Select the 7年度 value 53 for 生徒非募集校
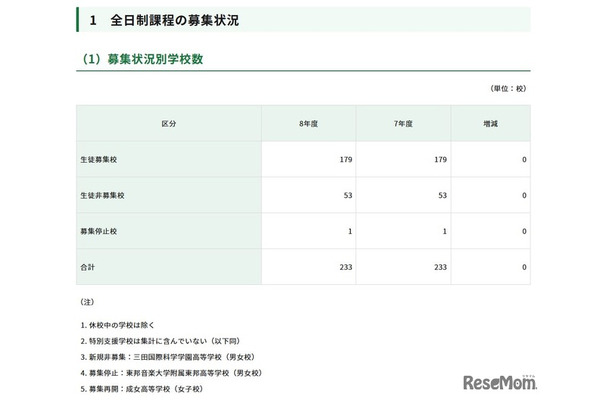 pos(439,195)
